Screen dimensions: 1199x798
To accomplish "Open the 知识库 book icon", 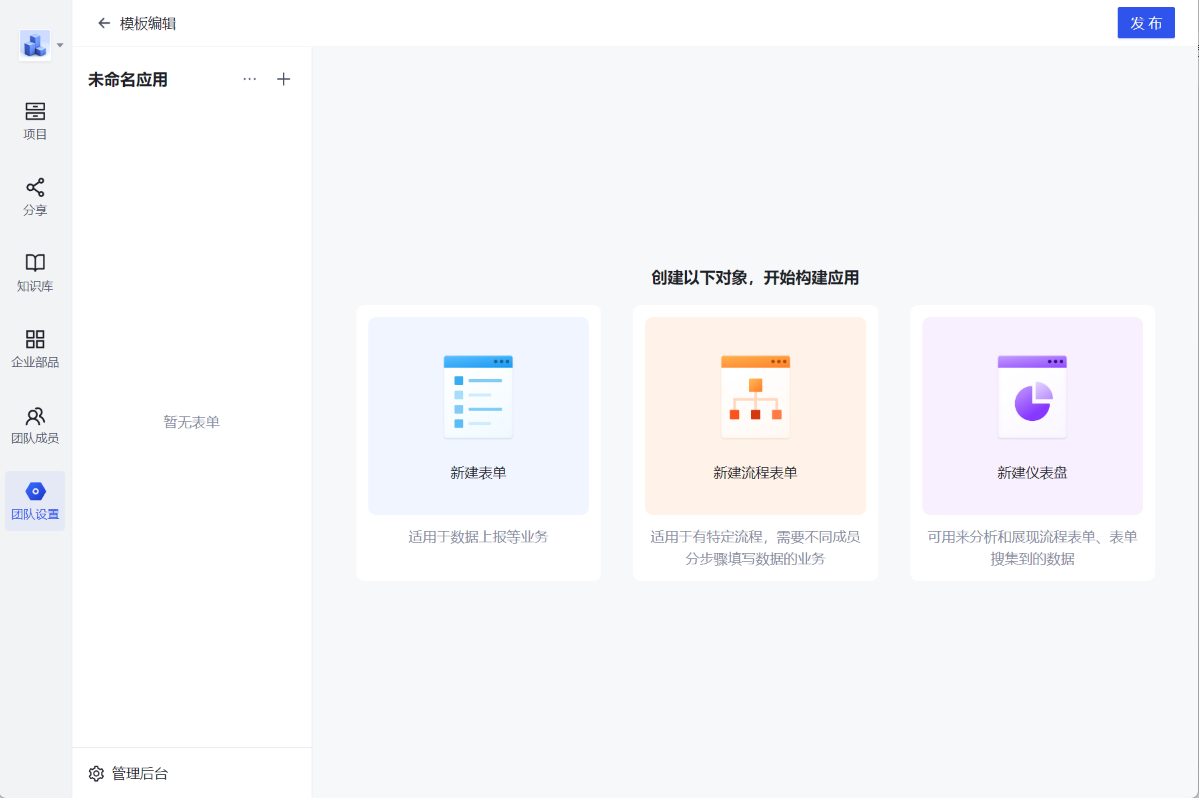I will (35, 263).
